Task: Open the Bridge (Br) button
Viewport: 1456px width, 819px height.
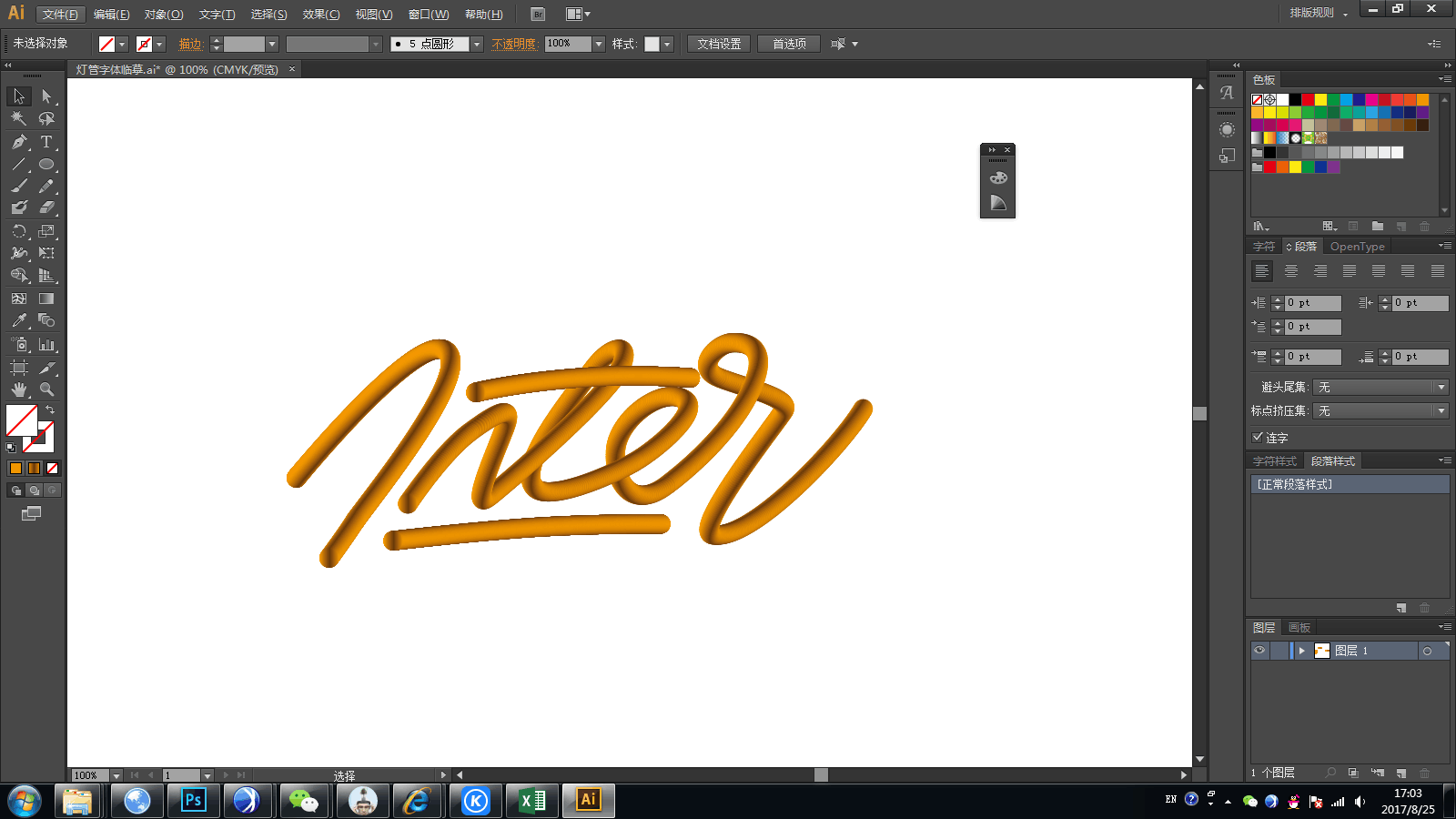Action: tap(538, 14)
